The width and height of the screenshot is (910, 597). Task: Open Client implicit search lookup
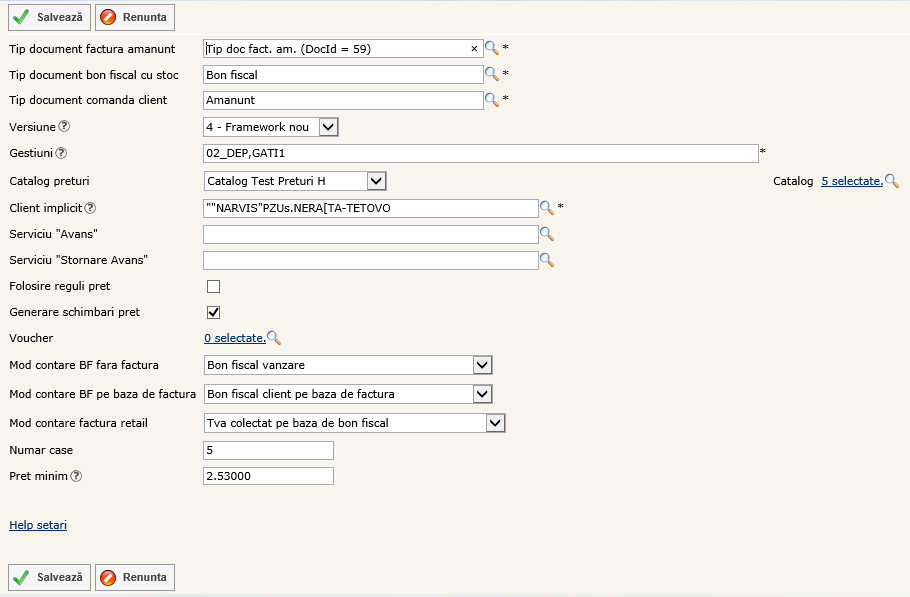click(x=546, y=208)
